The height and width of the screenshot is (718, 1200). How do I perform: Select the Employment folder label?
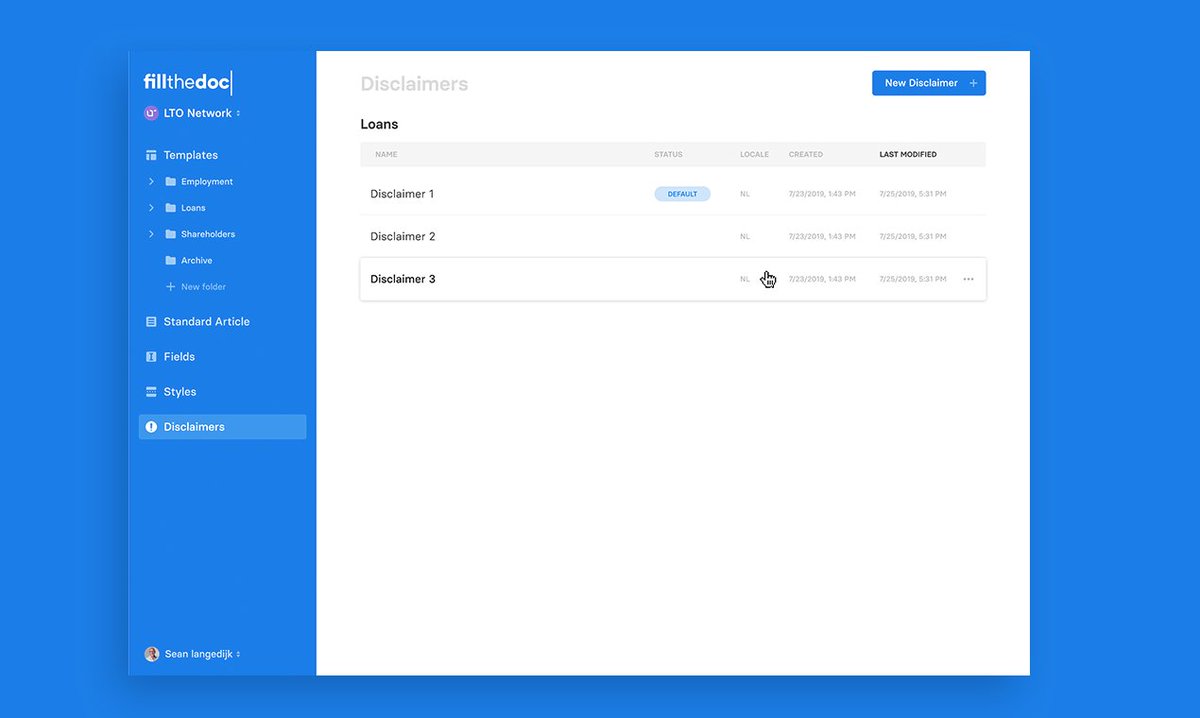(x=207, y=182)
